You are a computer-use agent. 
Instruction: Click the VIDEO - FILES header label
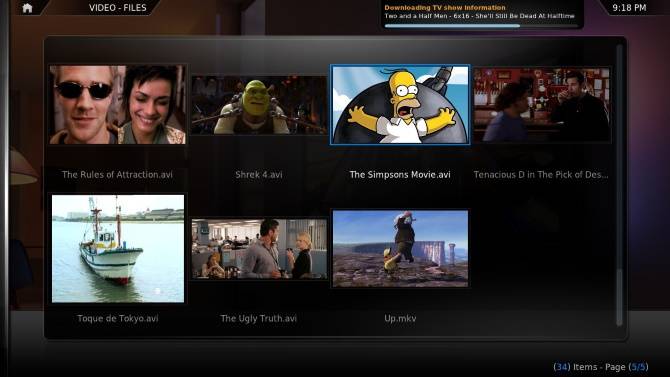118,8
